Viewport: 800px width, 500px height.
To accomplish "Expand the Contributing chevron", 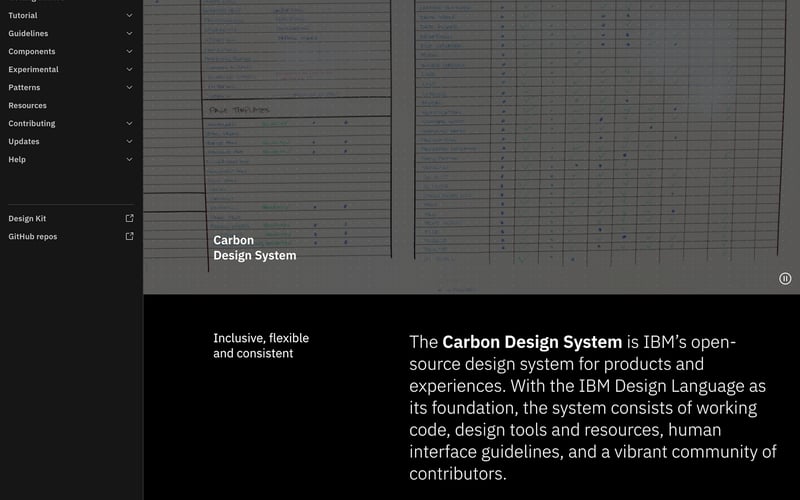I will pyautogui.click(x=130, y=123).
